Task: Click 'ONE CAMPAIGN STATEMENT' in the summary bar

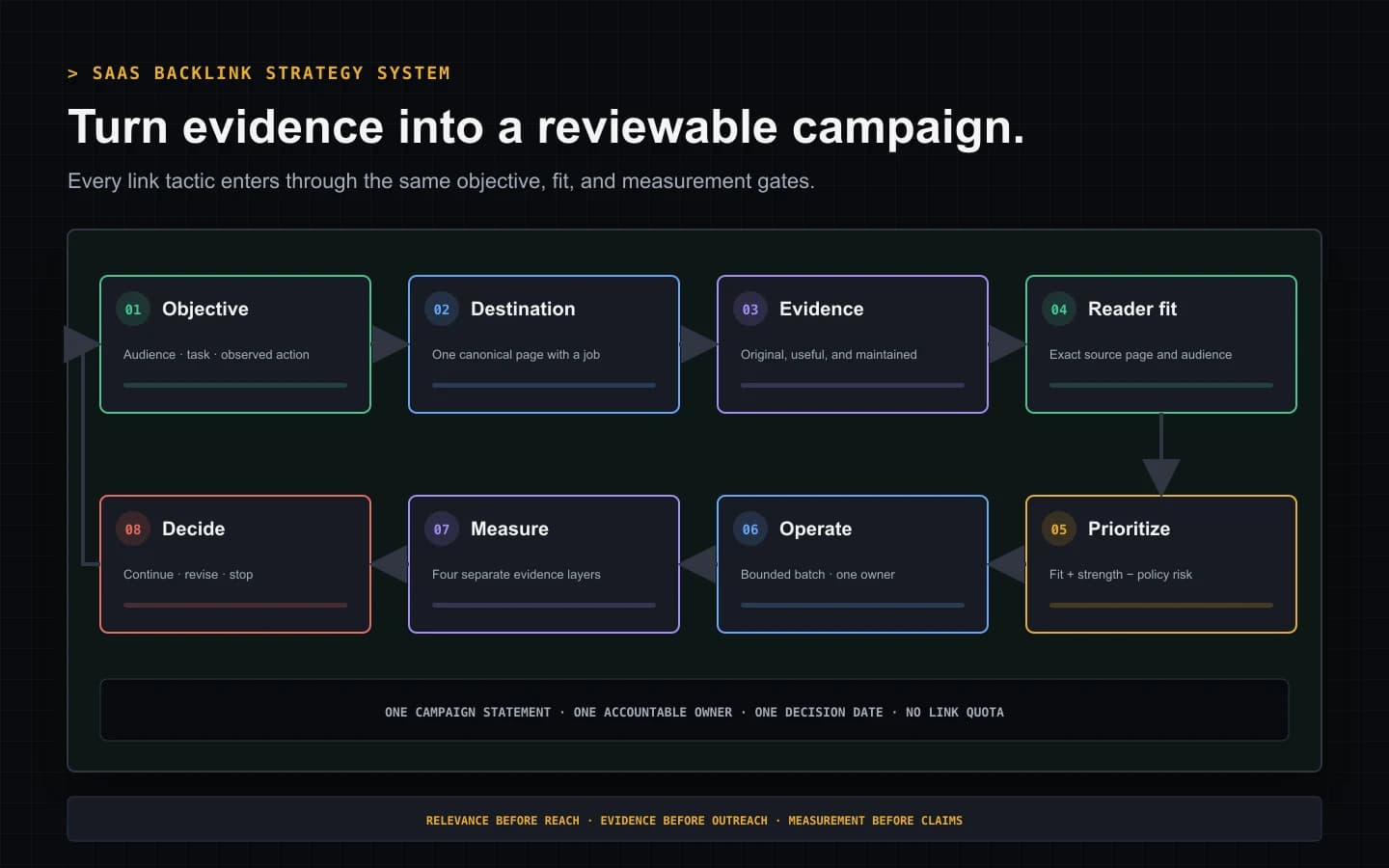Action: pos(468,713)
